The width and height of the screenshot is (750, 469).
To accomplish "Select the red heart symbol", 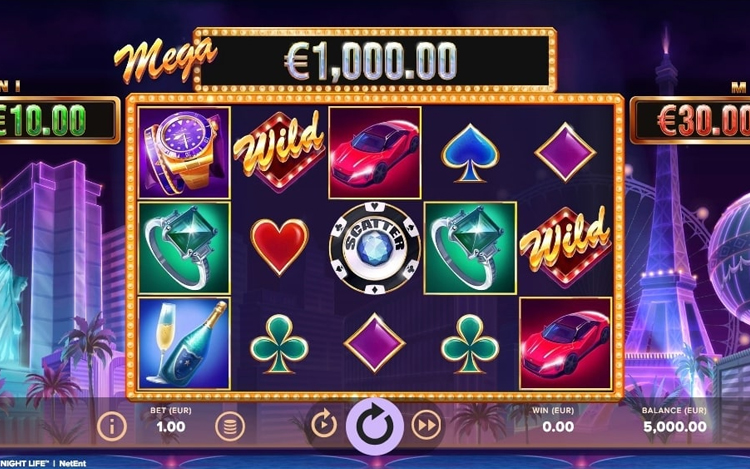I will (x=279, y=247).
